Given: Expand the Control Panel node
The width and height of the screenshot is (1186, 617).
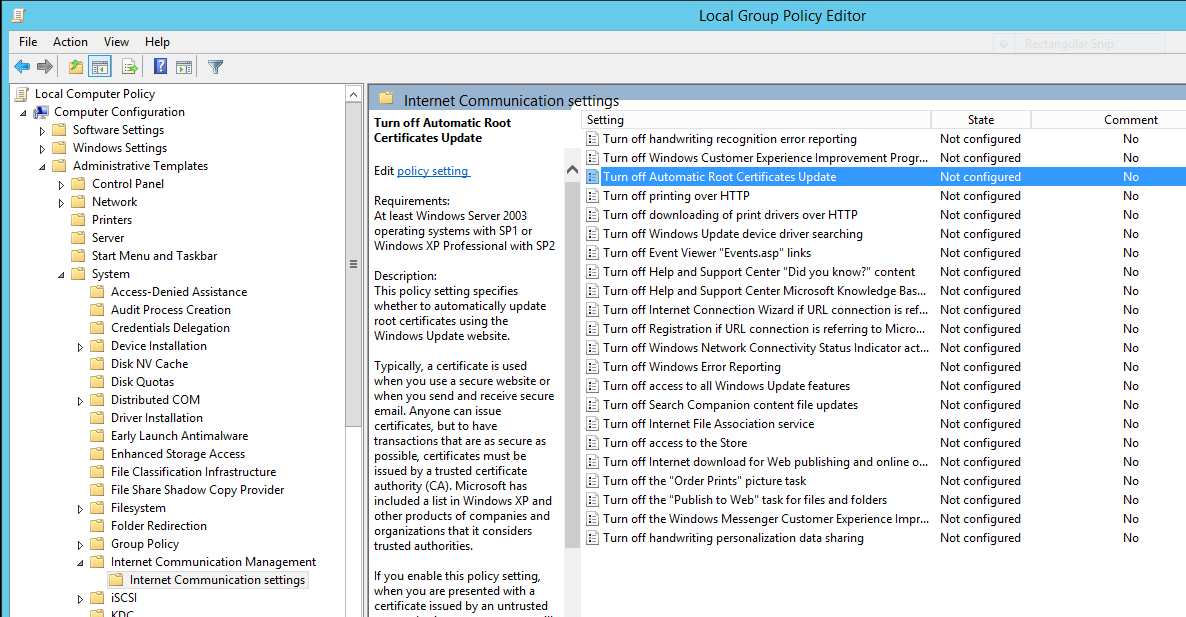Looking at the screenshot, I should 61,184.
